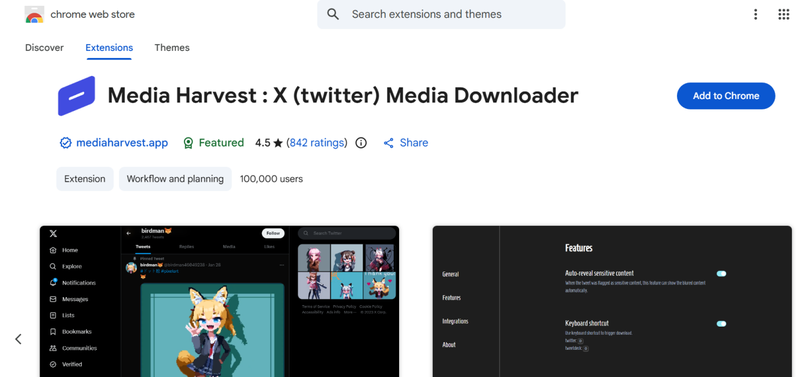Click the star next to 4.5
The height and width of the screenshot is (377, 800).
(x=278, y=143)
